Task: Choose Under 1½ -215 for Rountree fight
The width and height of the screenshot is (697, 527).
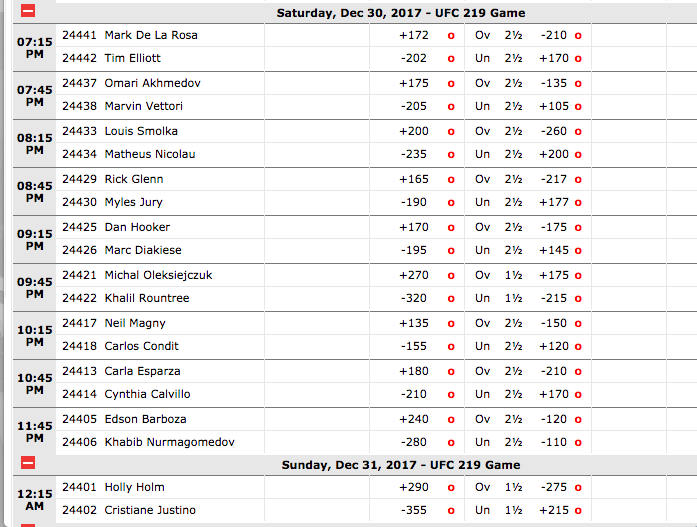Action: [x=578, y=299]
